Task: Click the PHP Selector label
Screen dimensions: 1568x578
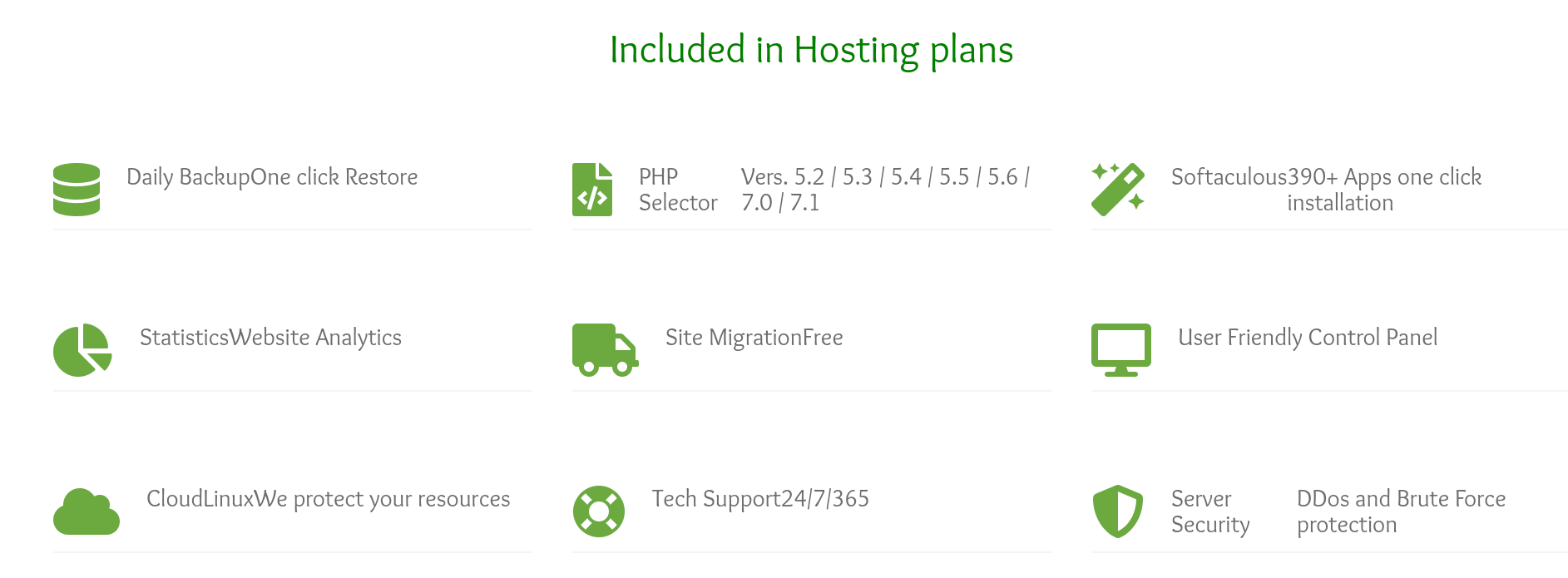Action: pyautogui.click(x=678, y=190)
